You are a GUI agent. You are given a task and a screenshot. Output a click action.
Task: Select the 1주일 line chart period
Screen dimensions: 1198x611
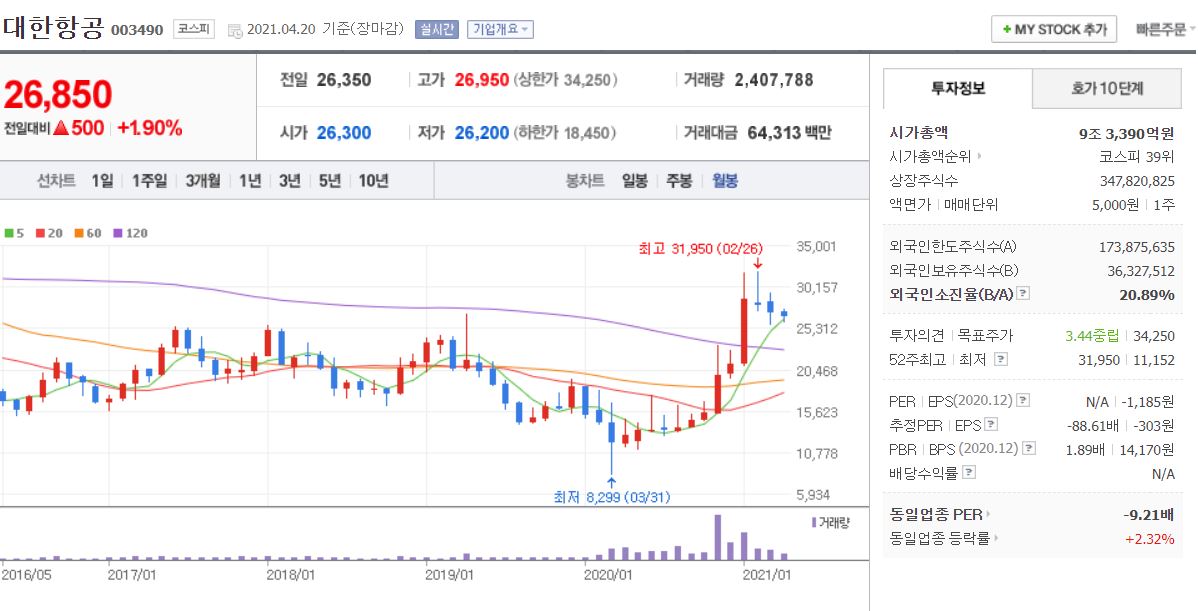149,181
